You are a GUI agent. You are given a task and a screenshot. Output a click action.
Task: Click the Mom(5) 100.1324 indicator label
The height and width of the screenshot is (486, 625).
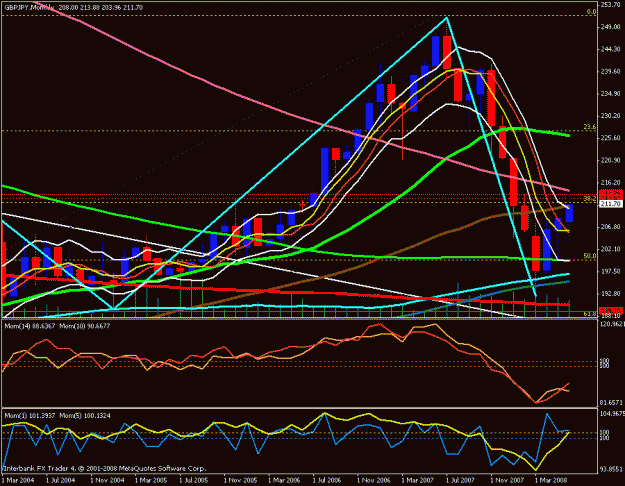pyautogui.click(x=85, y=415)
